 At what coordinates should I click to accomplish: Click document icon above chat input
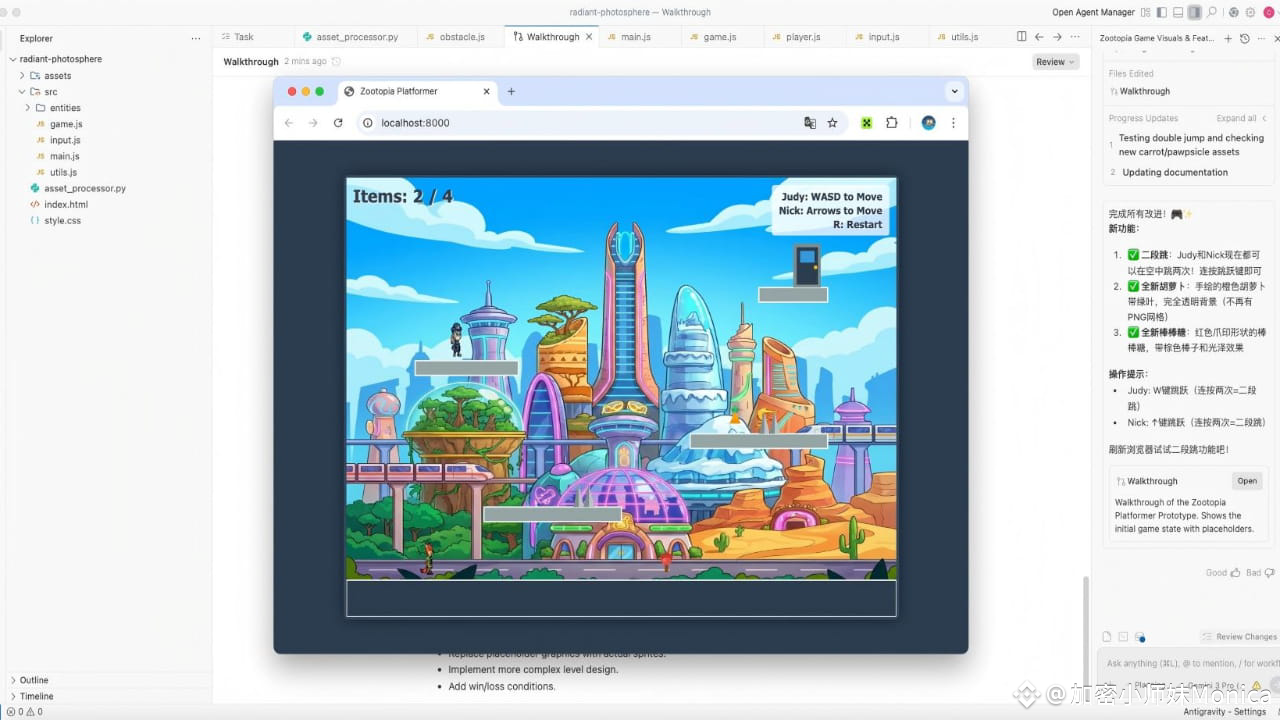coord(1107,637)
